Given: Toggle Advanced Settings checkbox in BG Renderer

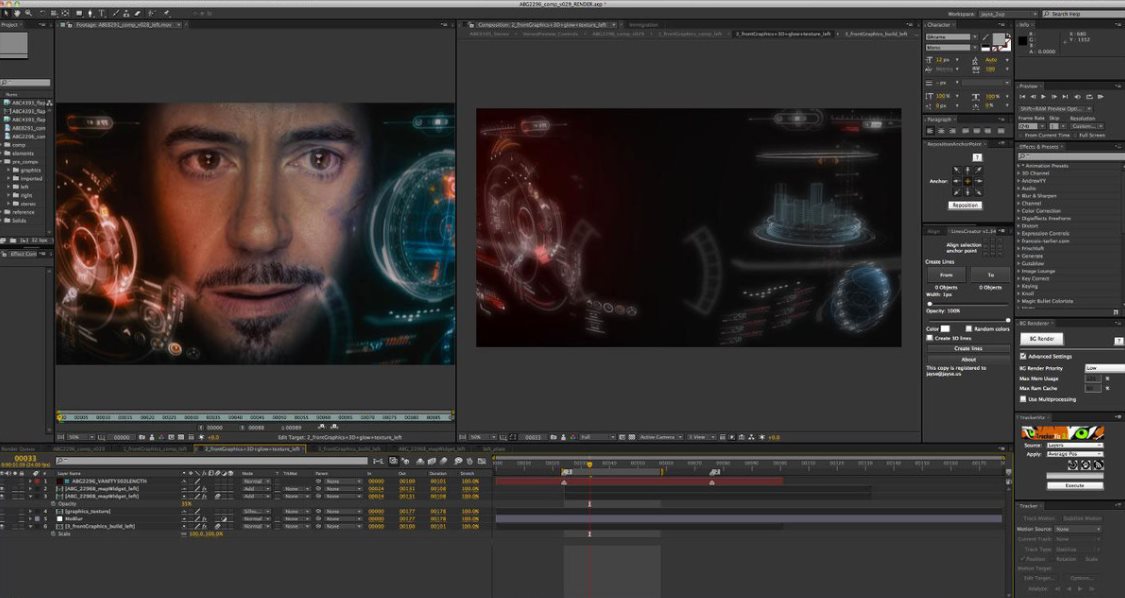Looking at the screenshot, I should [1023, 356].
